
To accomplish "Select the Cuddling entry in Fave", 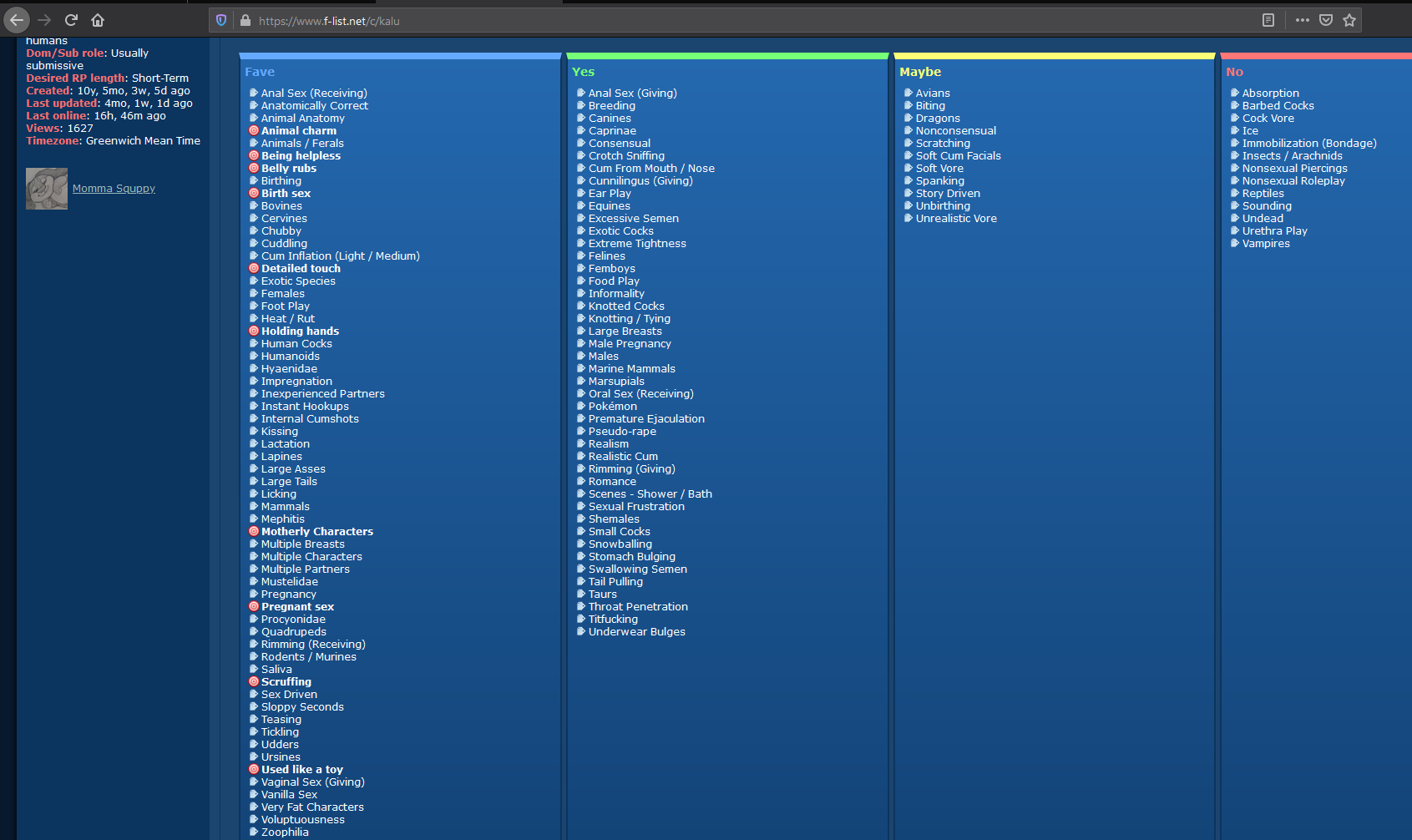I will pos(284,243).
